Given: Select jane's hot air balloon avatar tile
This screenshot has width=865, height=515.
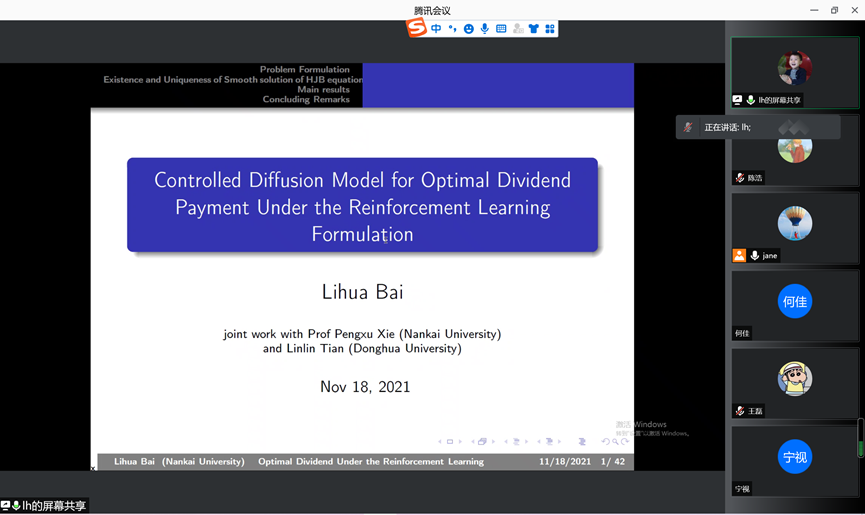Looking at the screenshot, I should pos(795,223).
